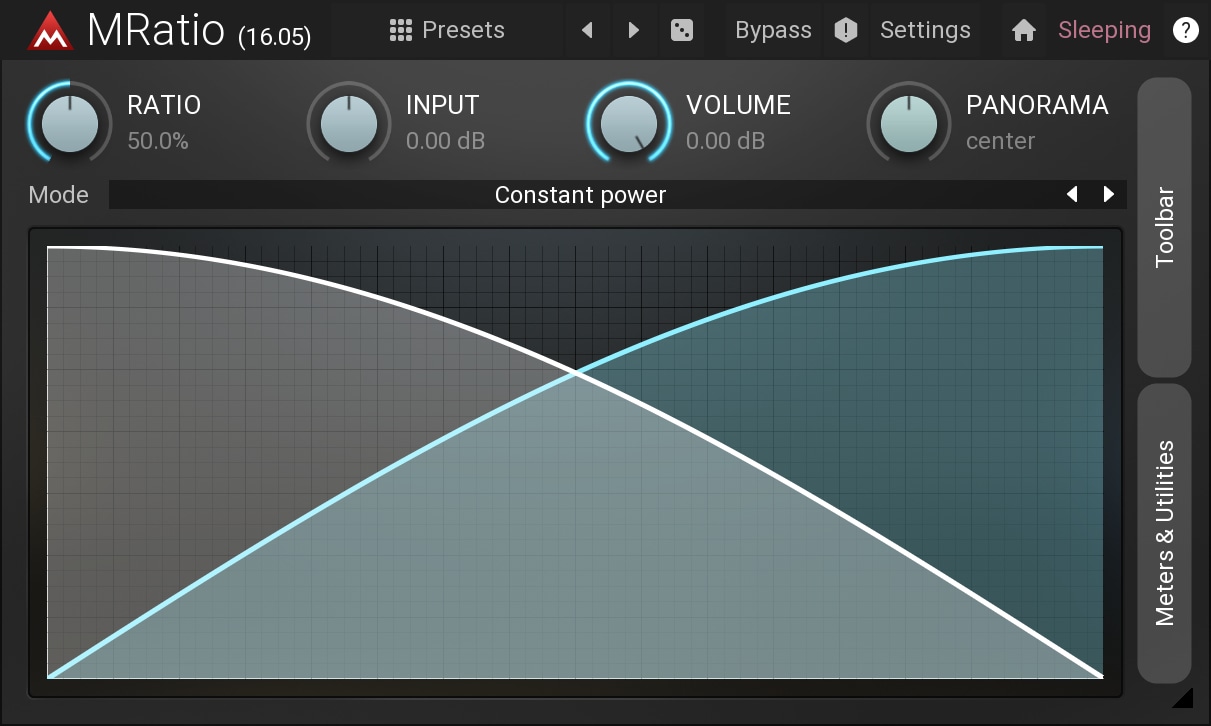Click the PANORAMA knob
1211x726 pixels.
click(x=908, y=123)
